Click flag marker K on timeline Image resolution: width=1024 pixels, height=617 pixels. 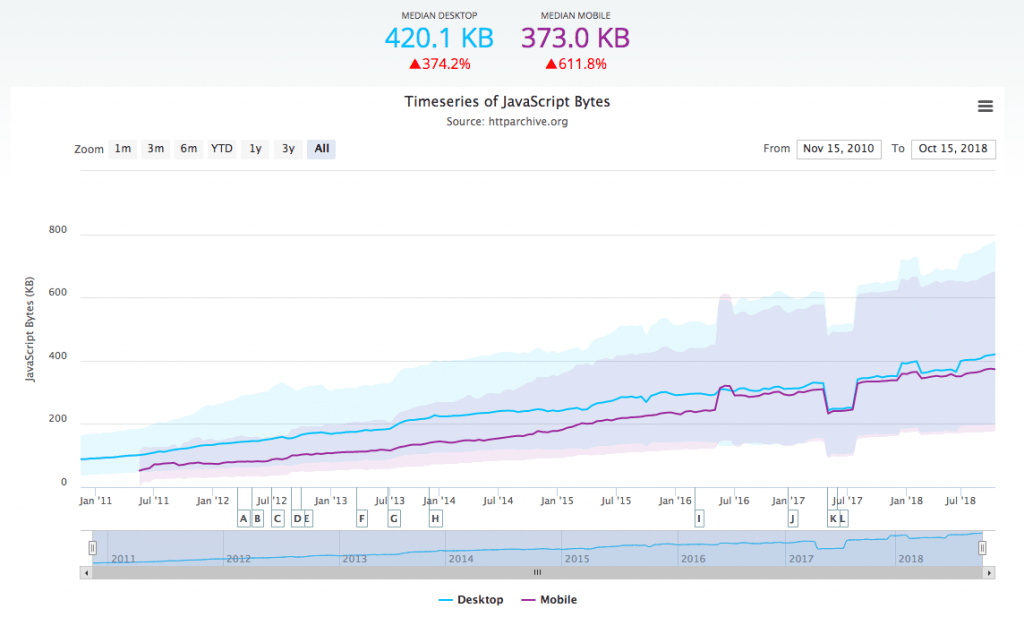point(833,518)
